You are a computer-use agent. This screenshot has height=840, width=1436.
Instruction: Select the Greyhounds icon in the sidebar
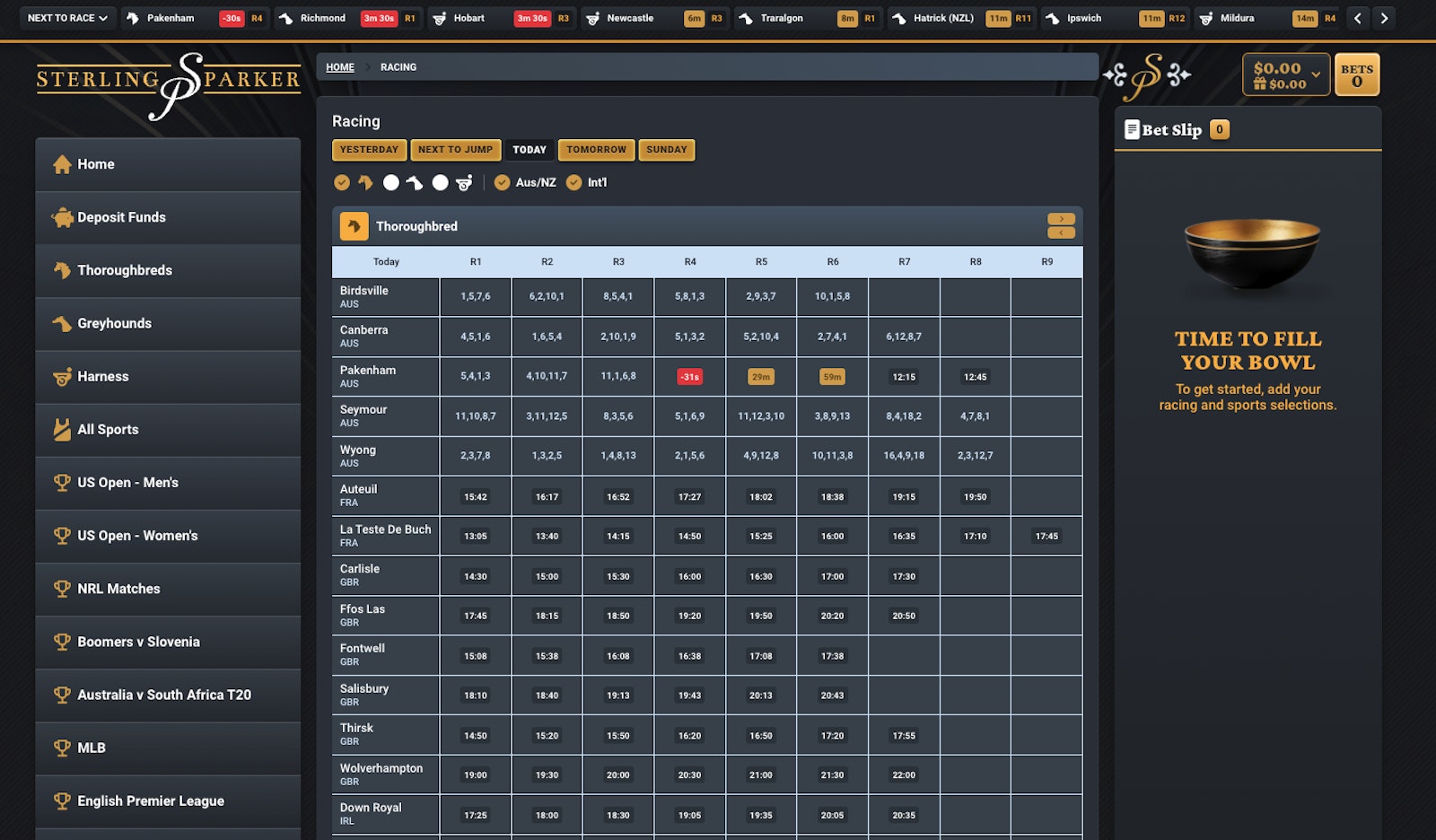point(62,324)
